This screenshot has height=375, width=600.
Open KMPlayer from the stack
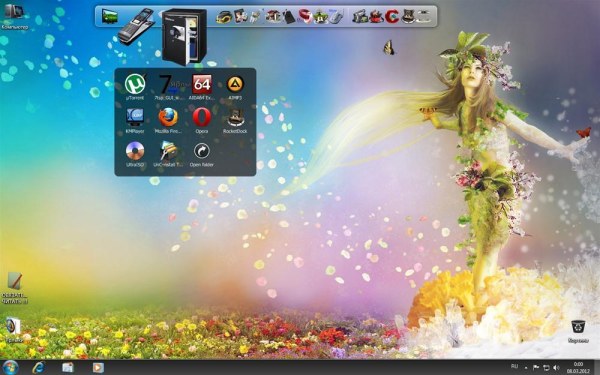[x=135, y=117]
